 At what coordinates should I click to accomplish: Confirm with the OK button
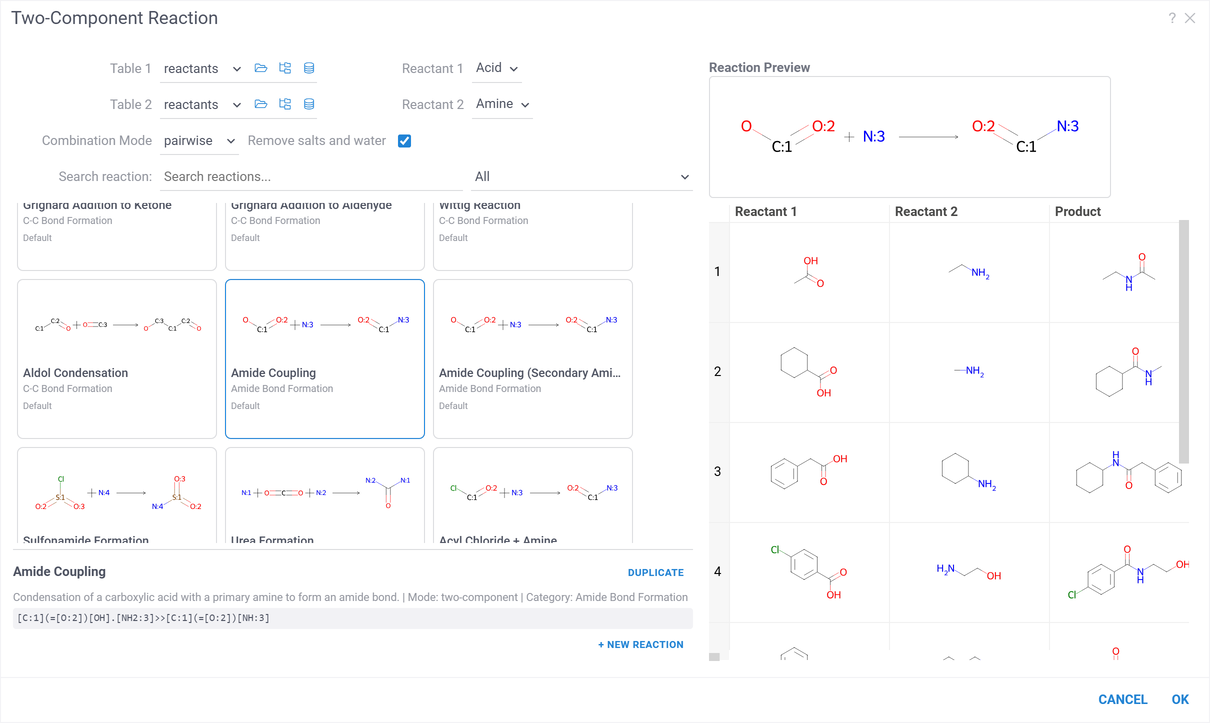[x=1180, y=700]
